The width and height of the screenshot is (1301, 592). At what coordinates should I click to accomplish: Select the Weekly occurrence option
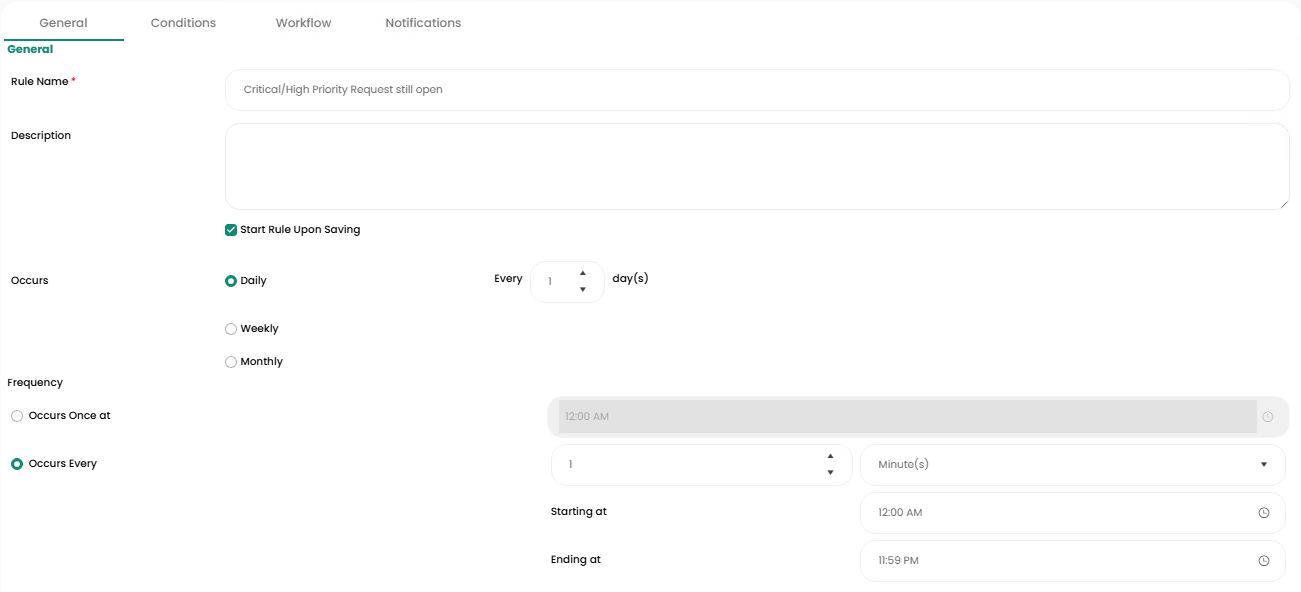pos(231,329)
